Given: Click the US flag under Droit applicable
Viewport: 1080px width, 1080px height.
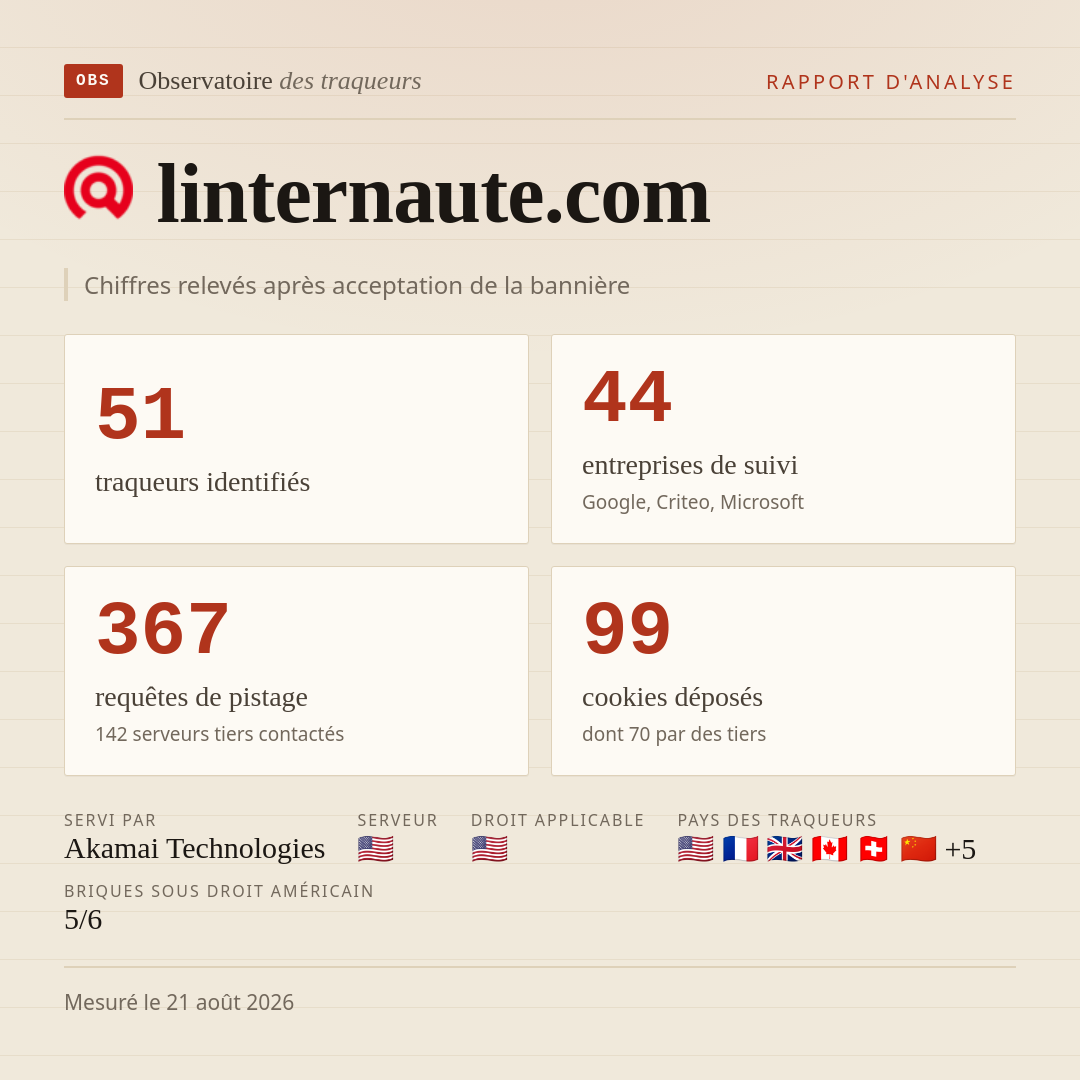Looking at the screenshot, I should [490, 849].
